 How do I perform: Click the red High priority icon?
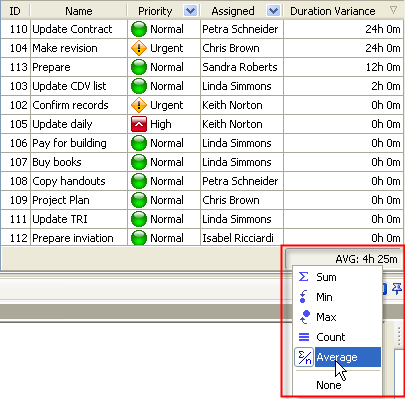(139, 124)
